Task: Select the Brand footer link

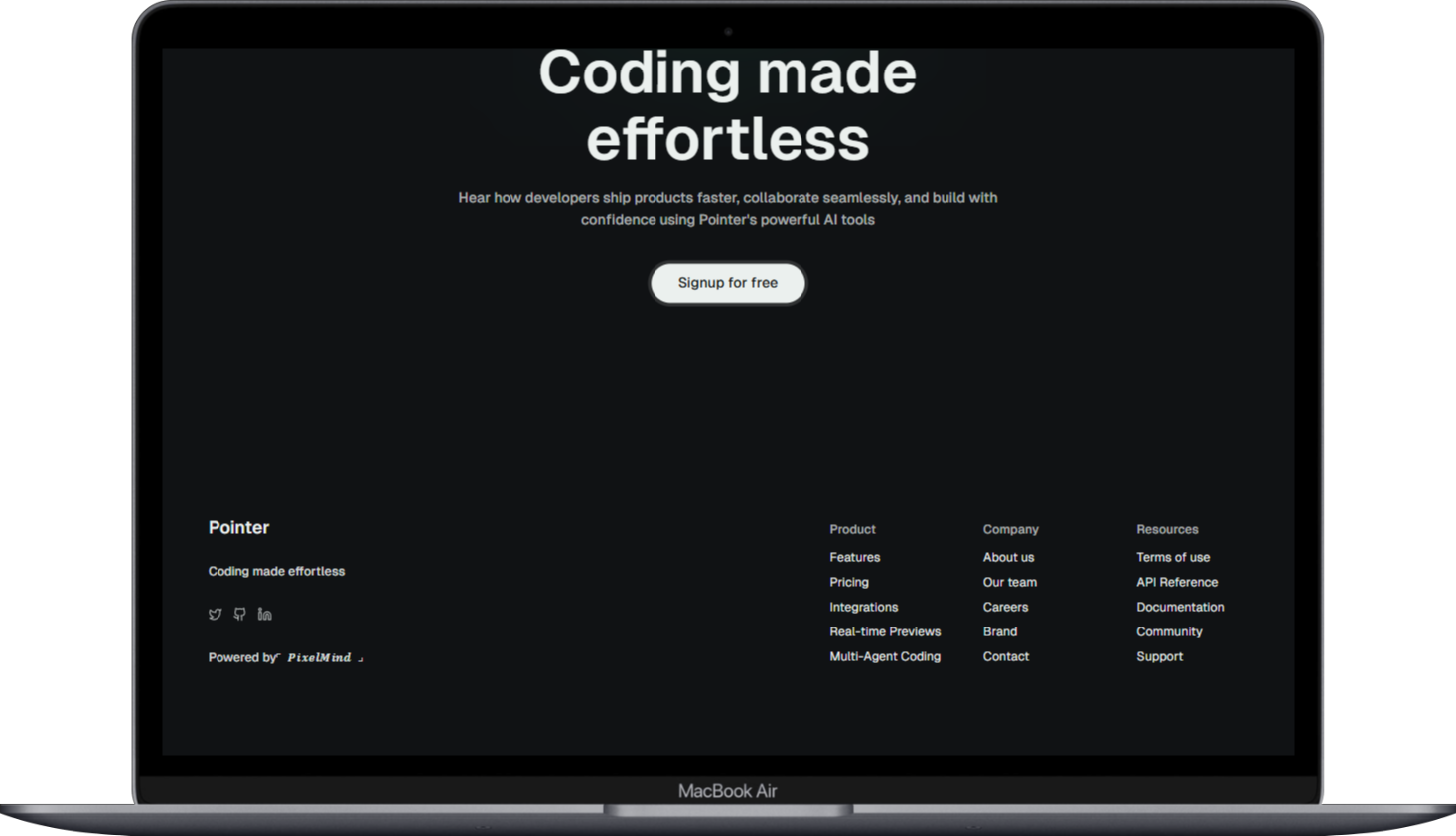Action: (999, 631)
